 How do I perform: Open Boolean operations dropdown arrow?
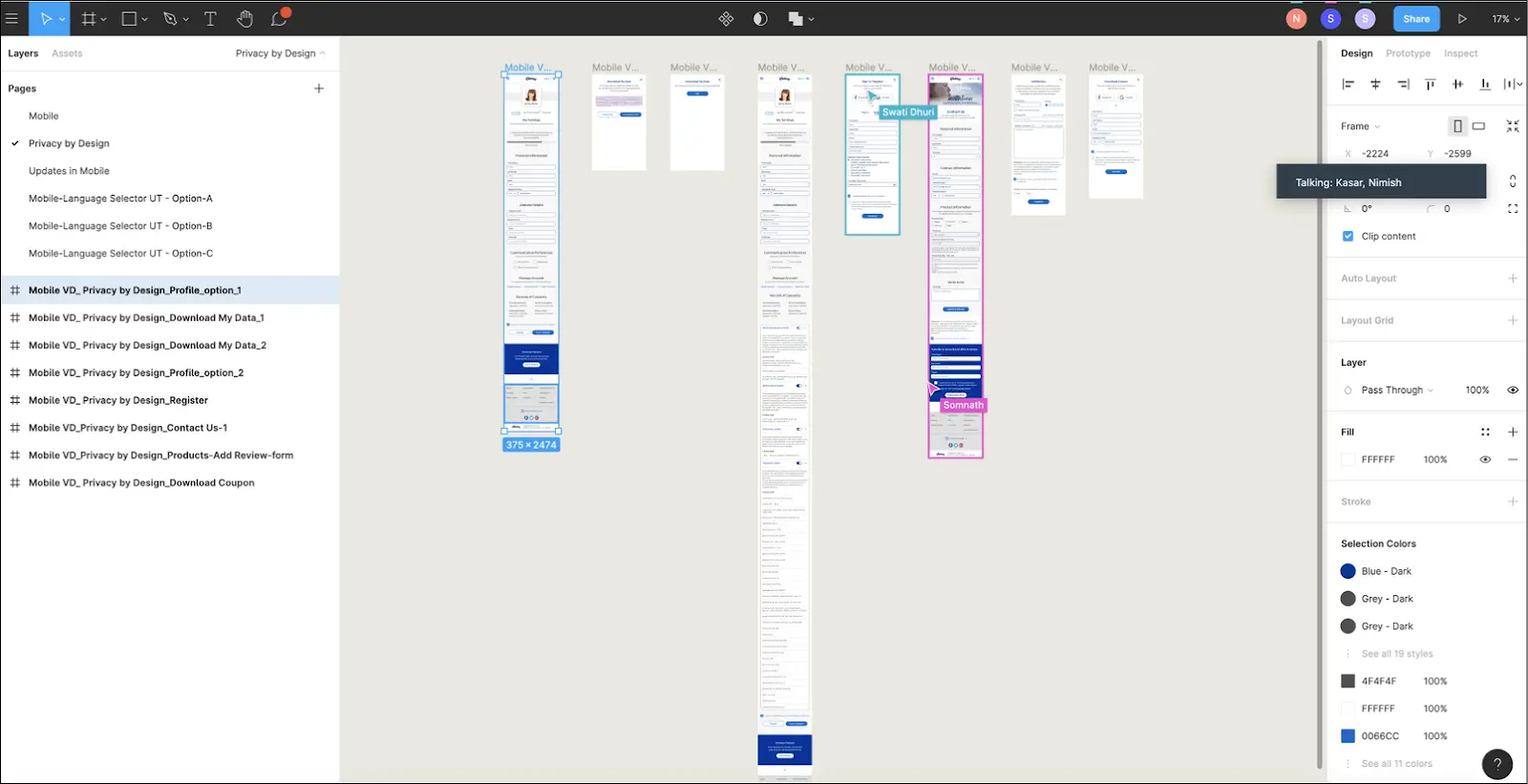click(811, 19)
